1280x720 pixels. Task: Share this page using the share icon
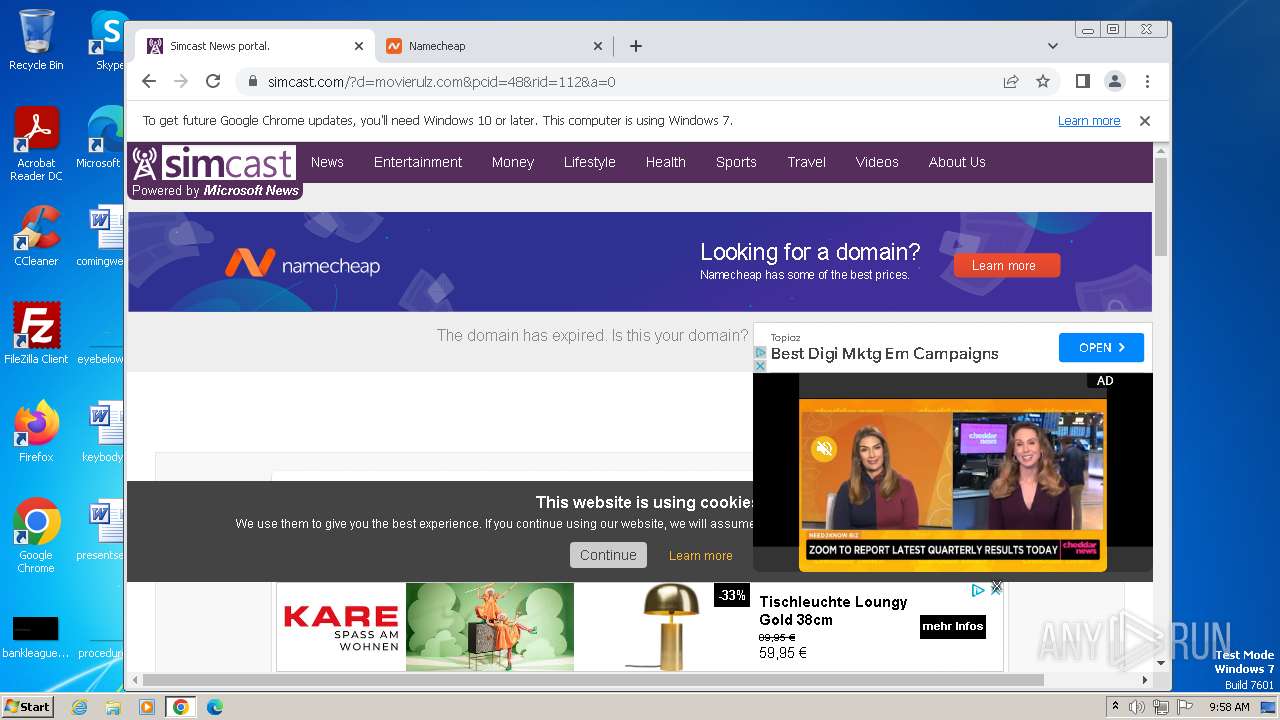[x=1011, y=81]
